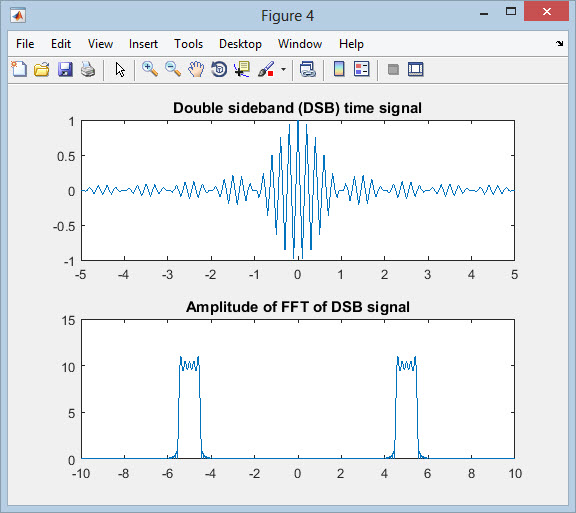Show Plot Tools and dock figure
576x513 pixels.
[x=415, y=69]
